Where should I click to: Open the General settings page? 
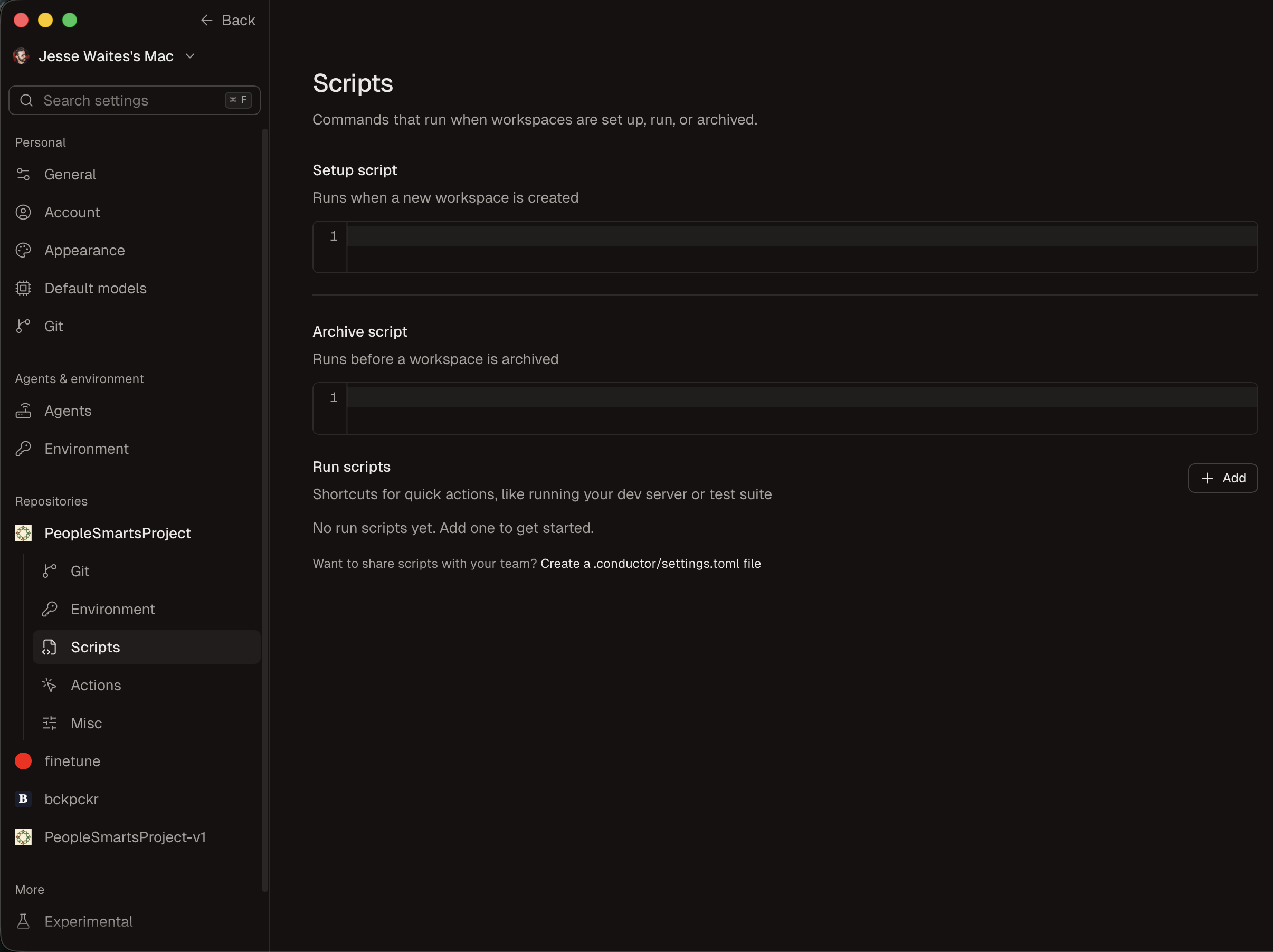coord(135,174)
